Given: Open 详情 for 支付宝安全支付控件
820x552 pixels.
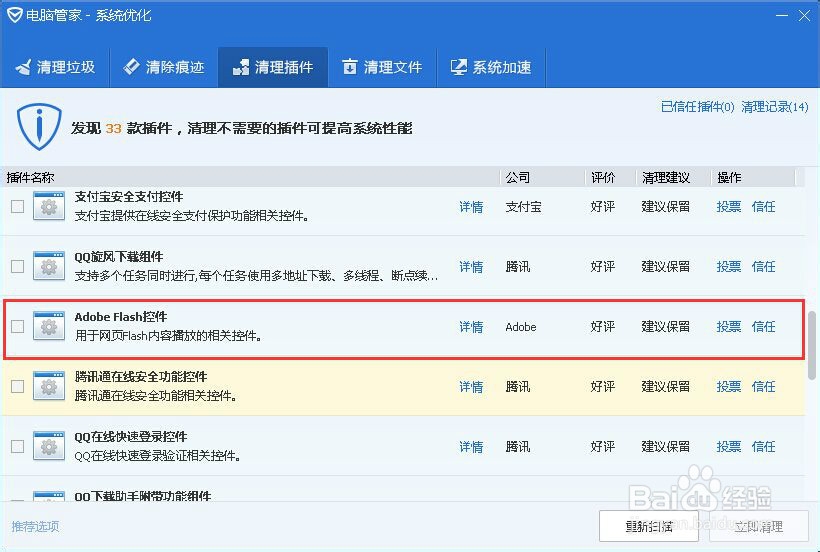Looking at the screenshot, I should click(471, 207).
